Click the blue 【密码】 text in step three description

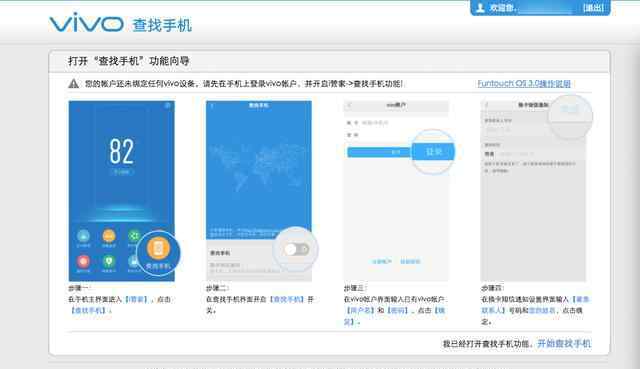pos(397,310)
